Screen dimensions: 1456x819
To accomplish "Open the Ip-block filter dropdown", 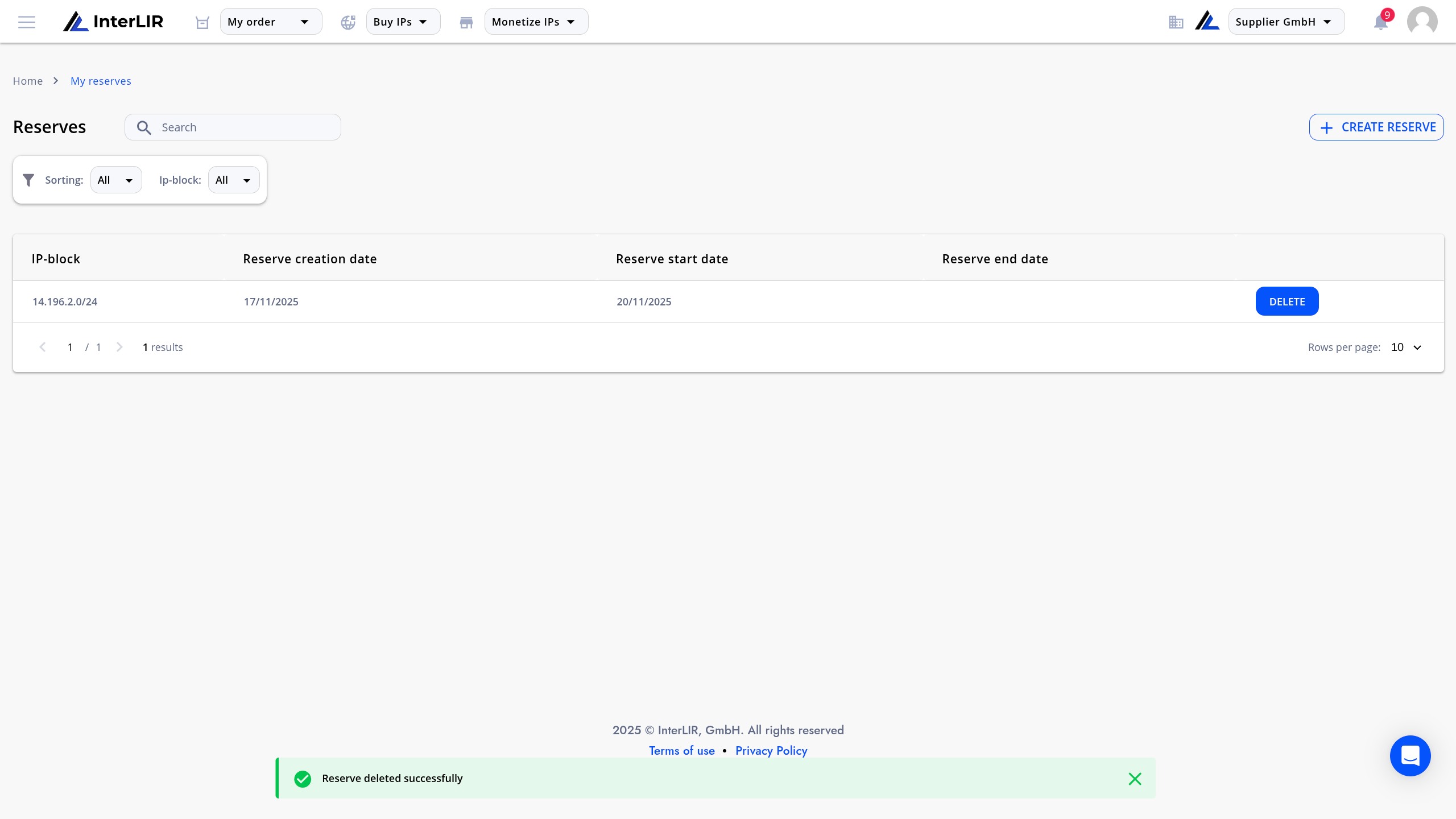I will [x=234, y=180].
